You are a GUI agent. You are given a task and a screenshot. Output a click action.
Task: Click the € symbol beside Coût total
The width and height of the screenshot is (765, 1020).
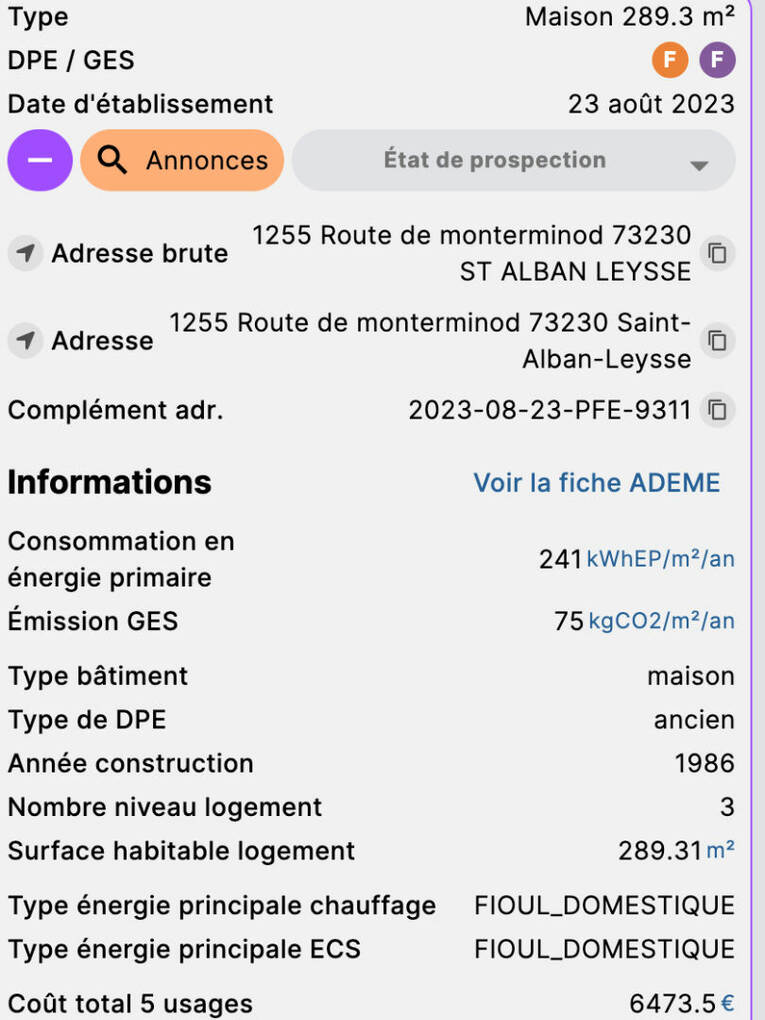click(x=727, y=1003)
